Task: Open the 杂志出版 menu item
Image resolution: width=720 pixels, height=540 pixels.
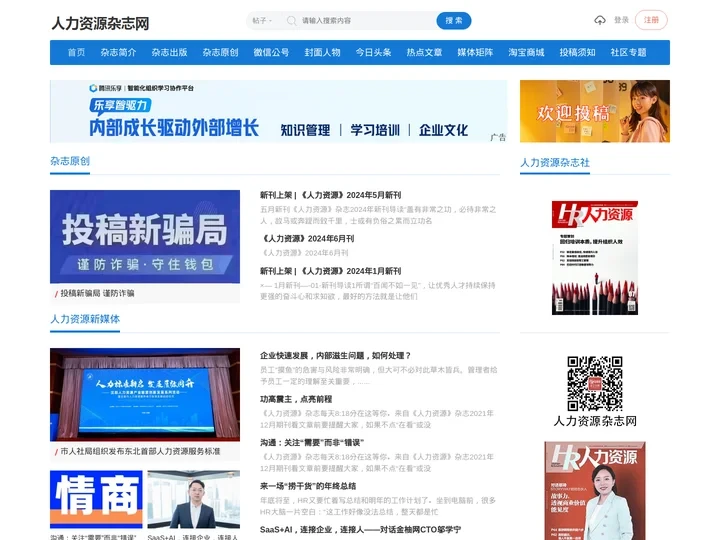Action: [x=169, y=52]
